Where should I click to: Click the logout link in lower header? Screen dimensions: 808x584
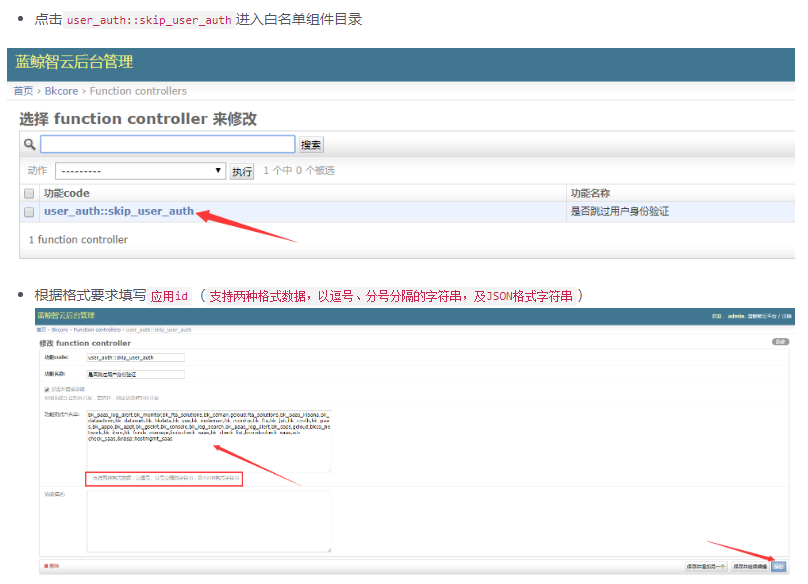click(x=787, y=316)
